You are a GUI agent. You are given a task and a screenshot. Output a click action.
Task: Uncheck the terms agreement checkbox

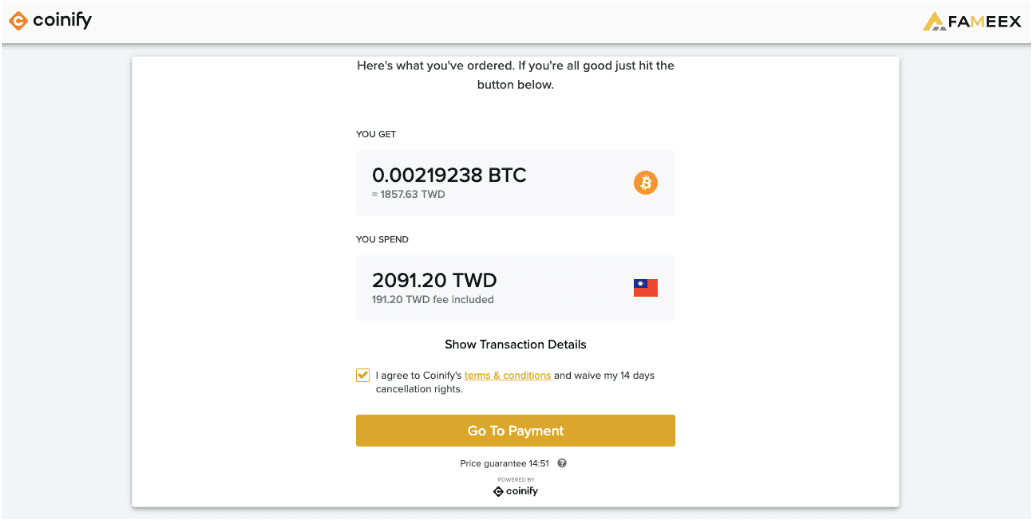click(363, 375)
